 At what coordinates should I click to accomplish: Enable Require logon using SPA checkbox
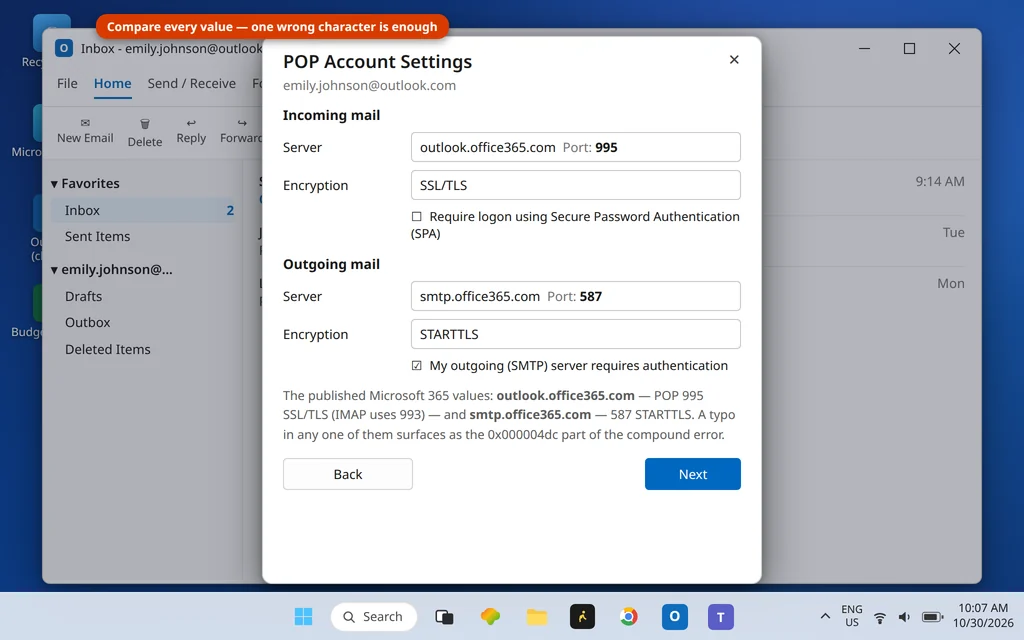[x=417, y=216]
